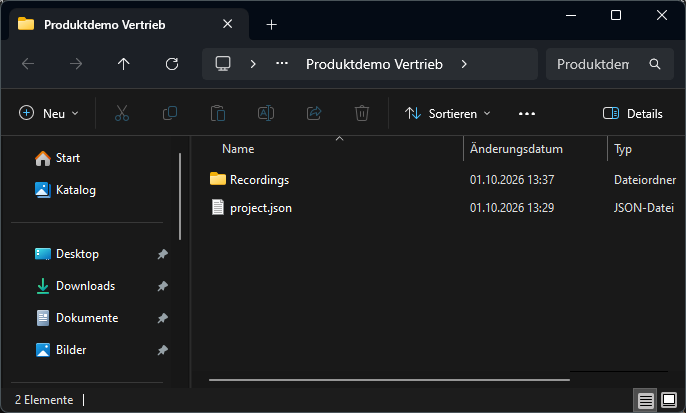Add a new Explorer tab
Image resolution: width=686 pixels, height=413 pixels.
click(x=272, y=24)
